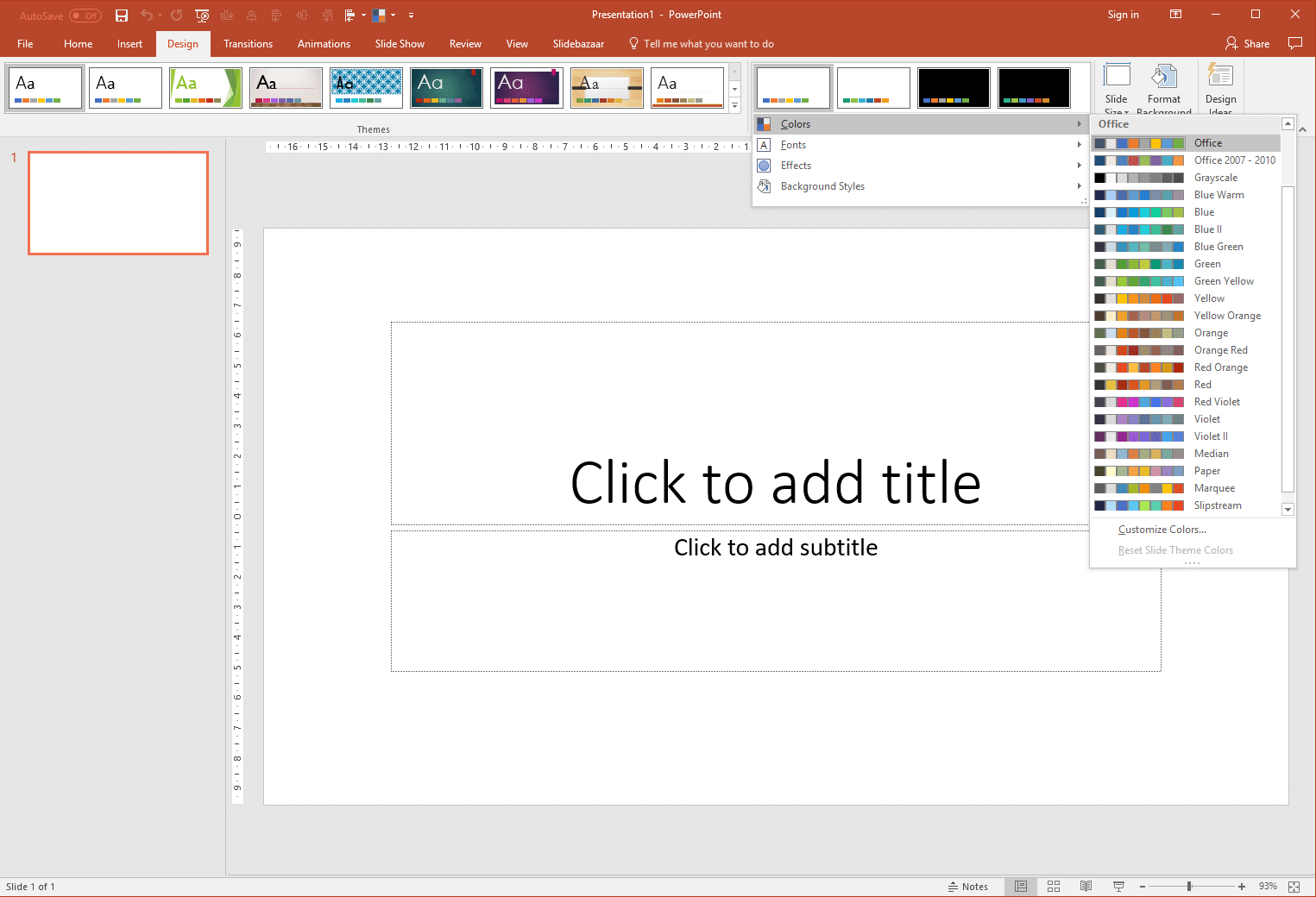1316x897 pixels.
Task: Open the Background Styles submenu
Action: (822, 185)
